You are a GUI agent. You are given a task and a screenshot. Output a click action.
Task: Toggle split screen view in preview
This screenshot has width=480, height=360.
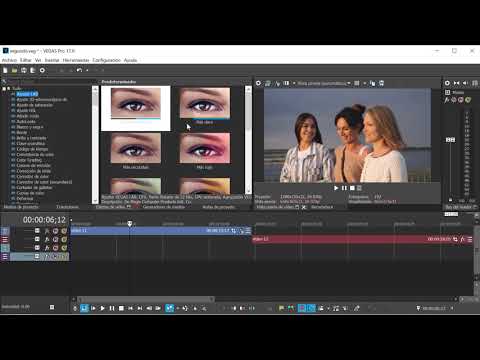pos(286,83)
